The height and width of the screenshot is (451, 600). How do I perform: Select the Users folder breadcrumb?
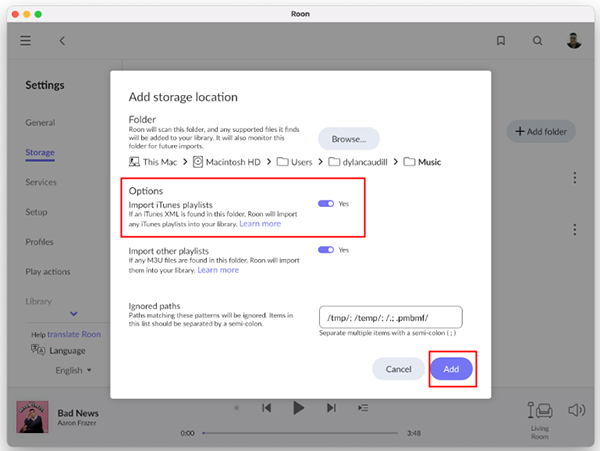[294, 162]
